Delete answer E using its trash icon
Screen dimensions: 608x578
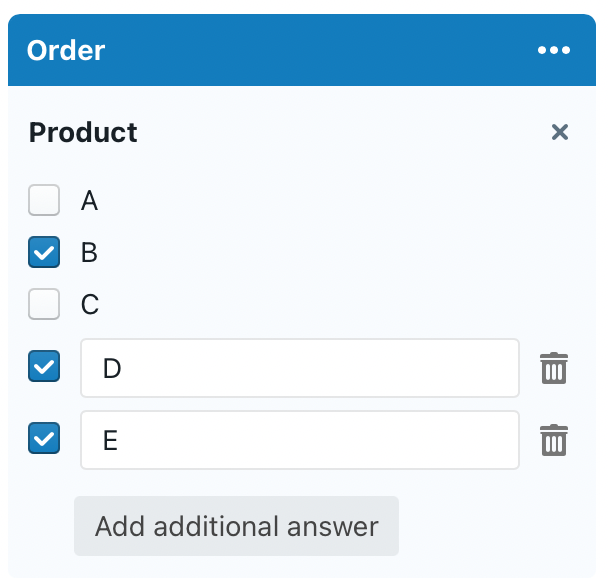click(554, 440)
